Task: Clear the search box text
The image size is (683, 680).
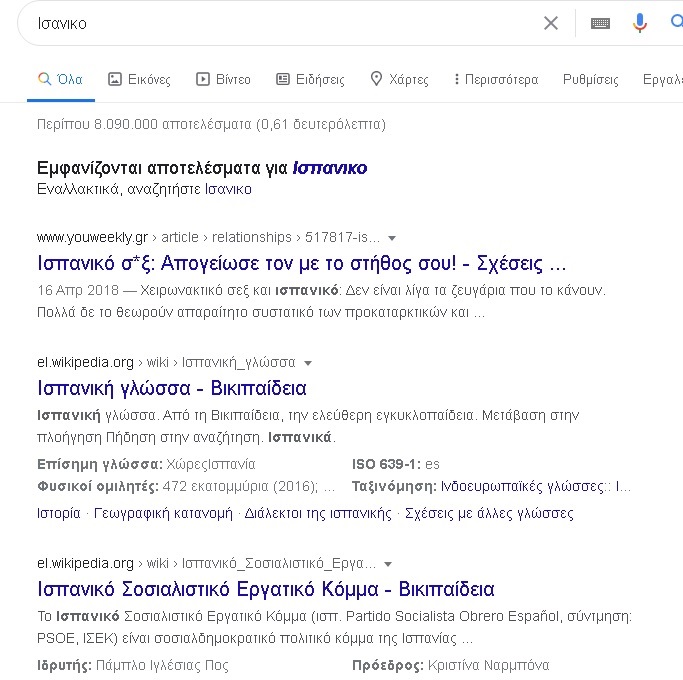Action: tap(551, 23)
